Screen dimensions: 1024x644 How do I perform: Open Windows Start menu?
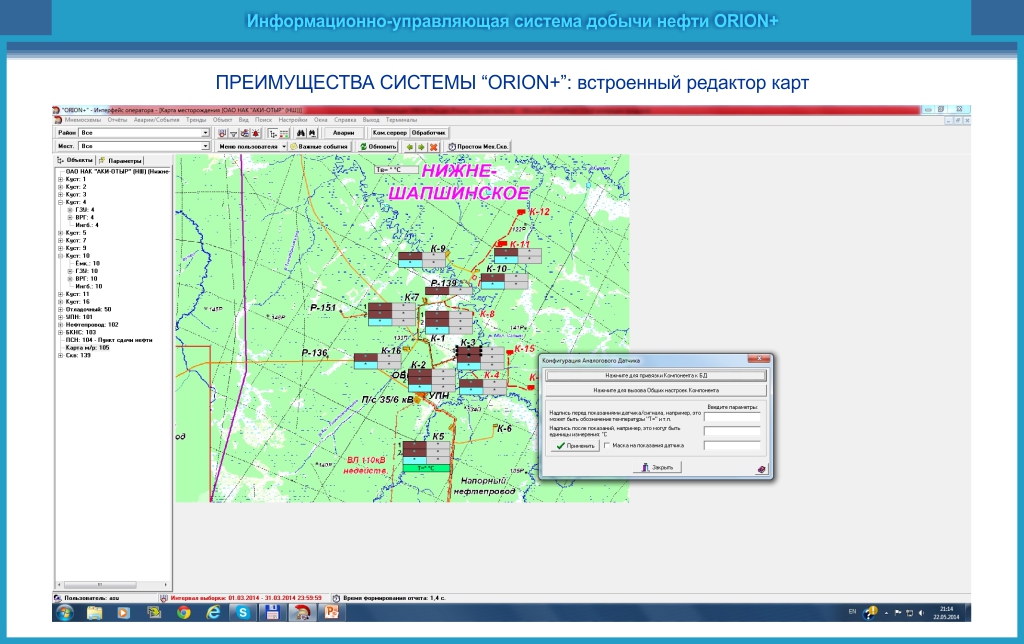point(65,613)
